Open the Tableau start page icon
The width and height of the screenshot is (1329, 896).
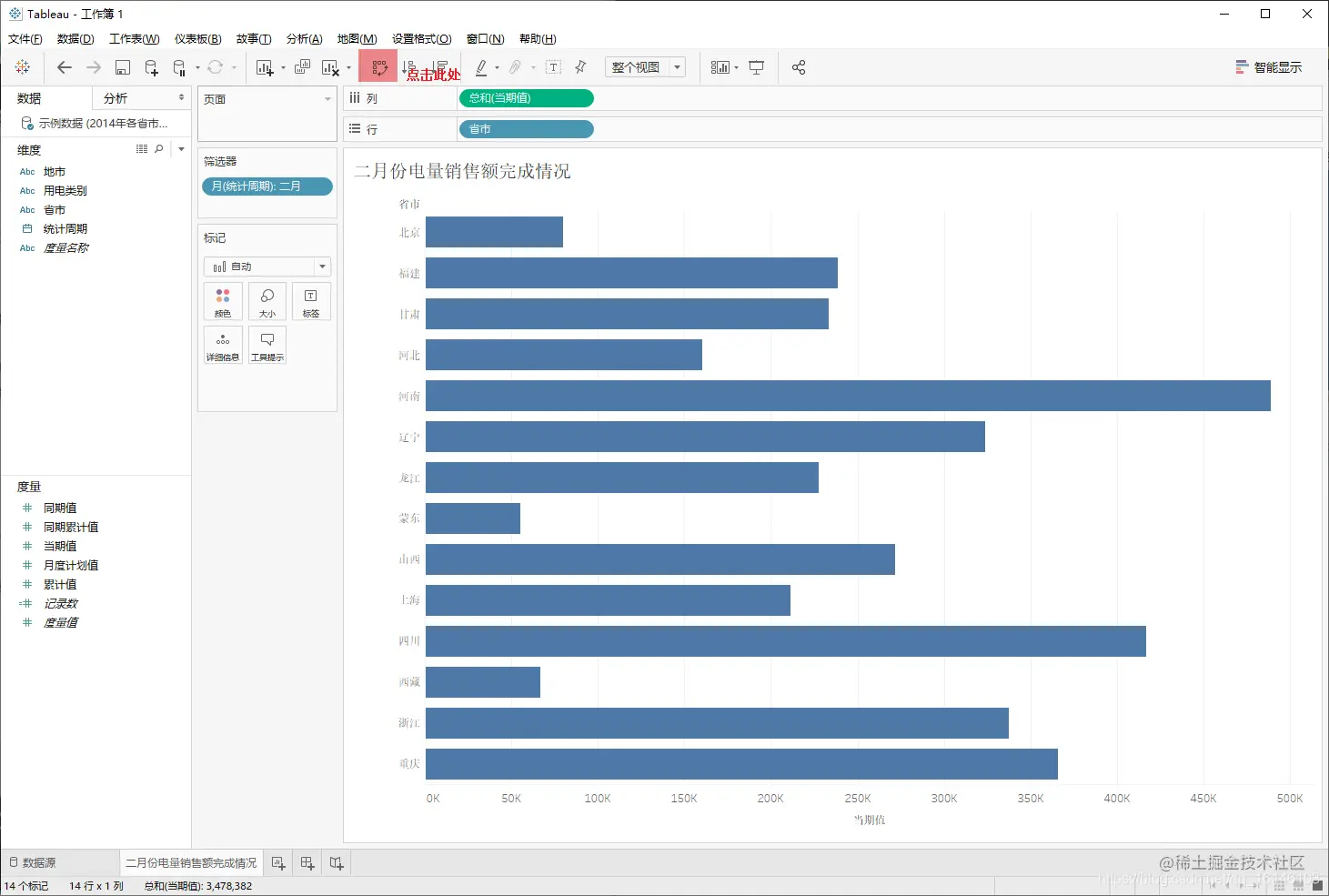click(x=23, y=67)
